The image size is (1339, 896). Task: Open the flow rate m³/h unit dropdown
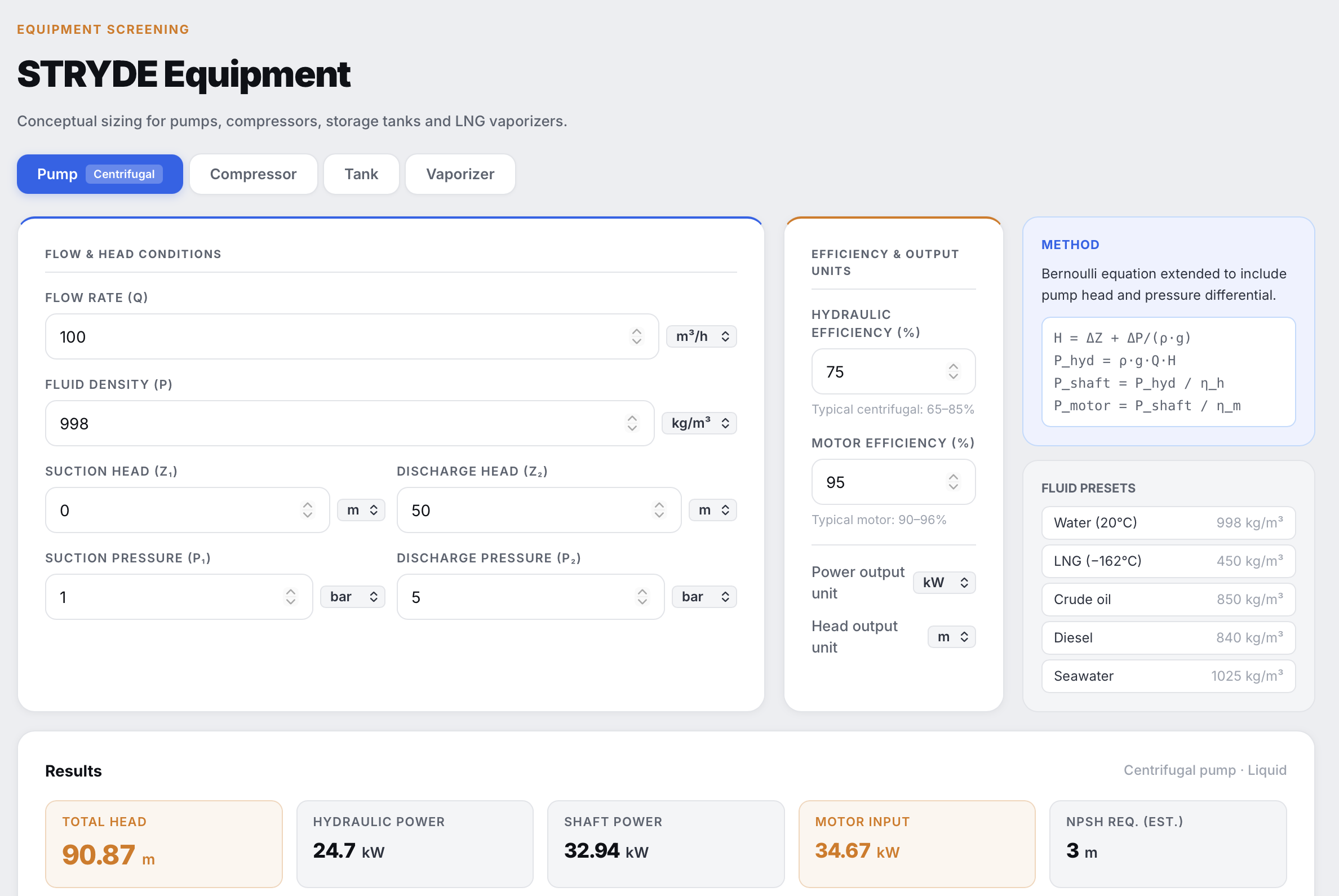pyautogui.click(x=701, y=336)
